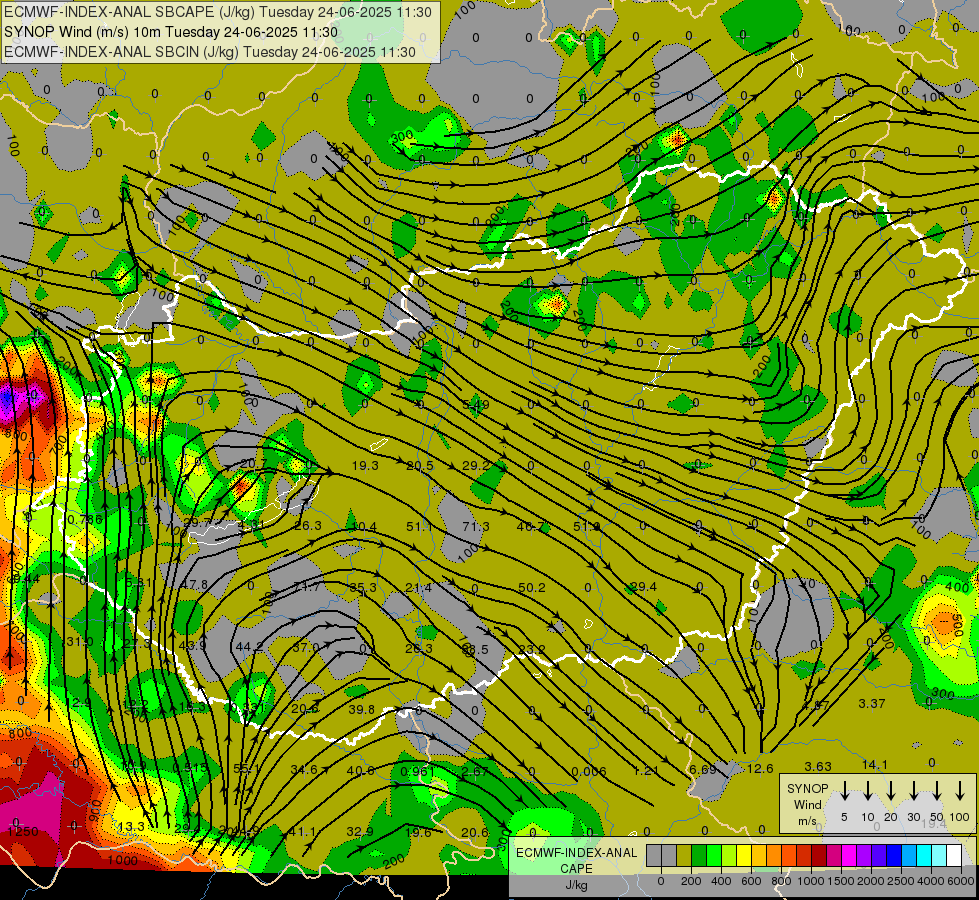Click the SYNOP Wind 10m title line
Screen dimensions: 979x900
pos(171,32)
